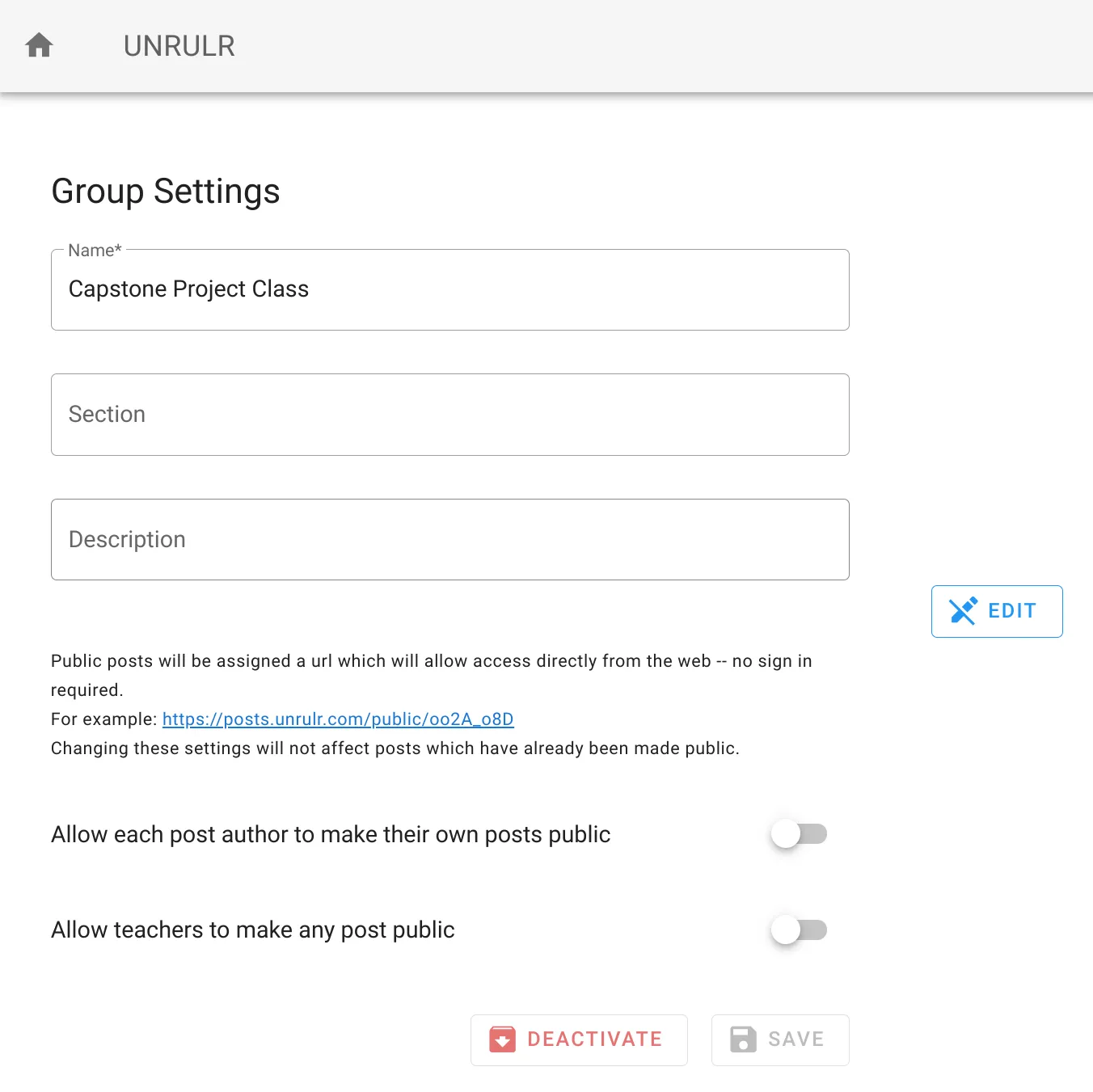1093x1092 pixels.
Task: Click the red archive icon on Deactivate
Action: (502, 1039)
